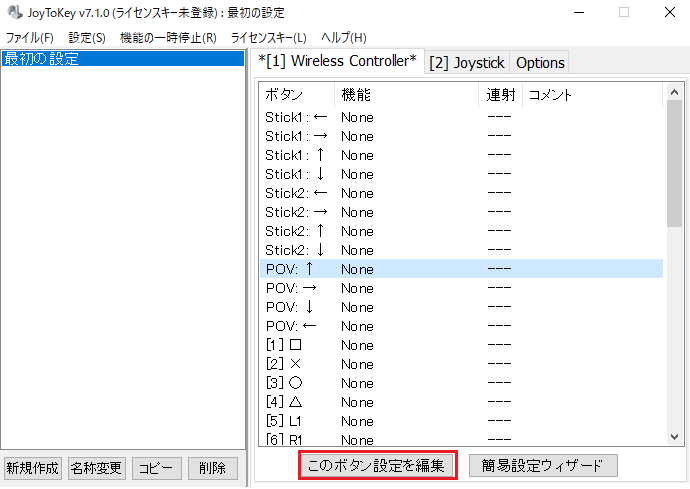Viewport: 690px width, 489px height.
Task: Select the 最初の設定 profile in the list
Action: tap(123, 59)
